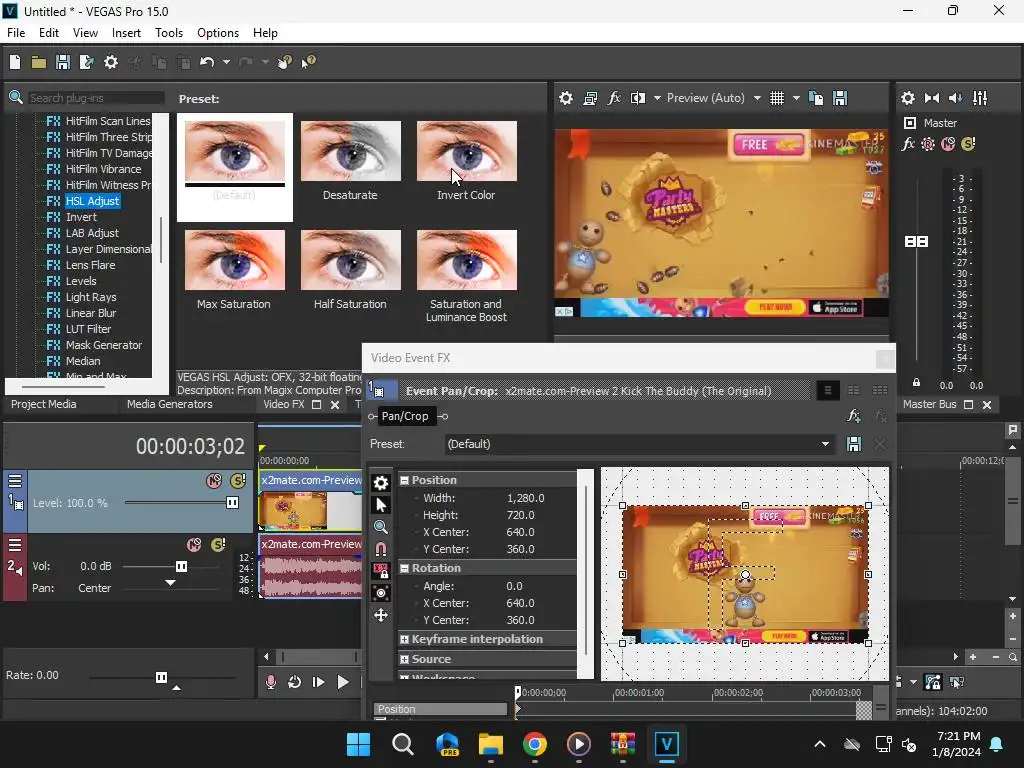Screen dimensions: 1024x768
Task: Open Master bus audio properties gear
Action: (908, 98)
